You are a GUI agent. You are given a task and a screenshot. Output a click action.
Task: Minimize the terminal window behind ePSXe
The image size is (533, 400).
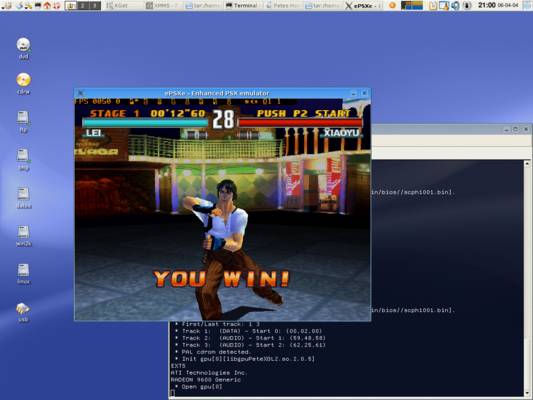(506, 129)
